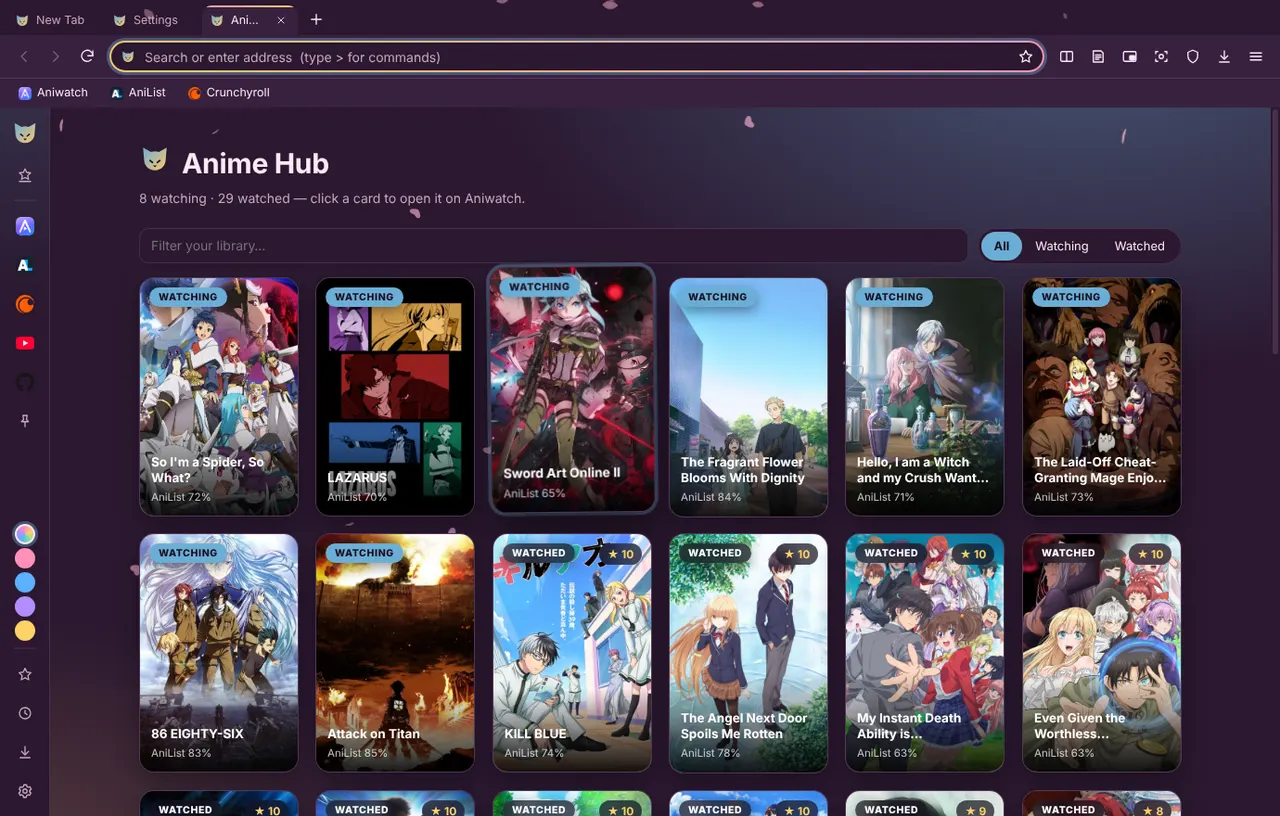The image size is (1280, 816).
Task: Click the 'Filter your library...' input
Action: (553, 246)
